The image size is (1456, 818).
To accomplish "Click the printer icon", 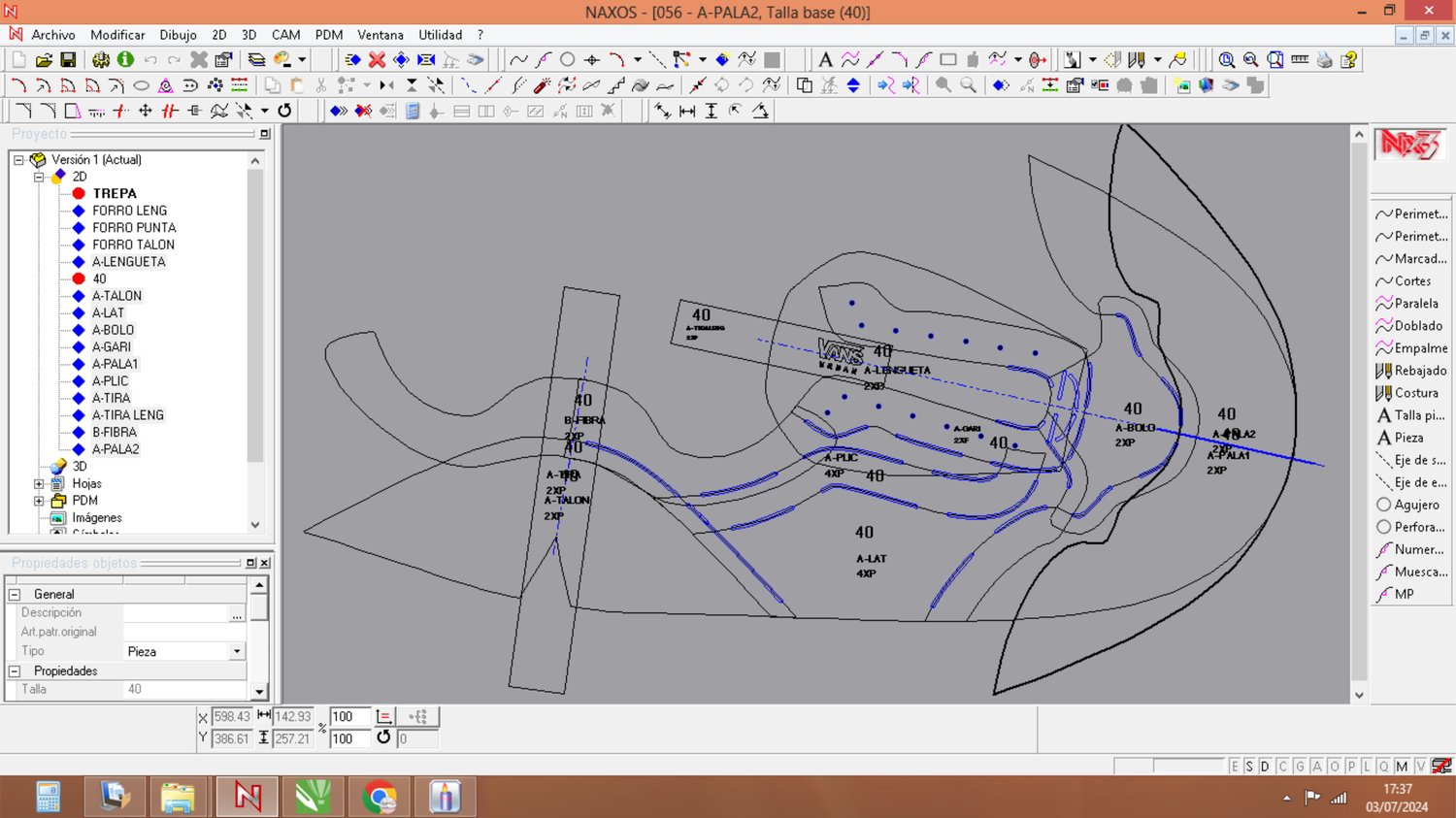I will [x=1325, y=60].
